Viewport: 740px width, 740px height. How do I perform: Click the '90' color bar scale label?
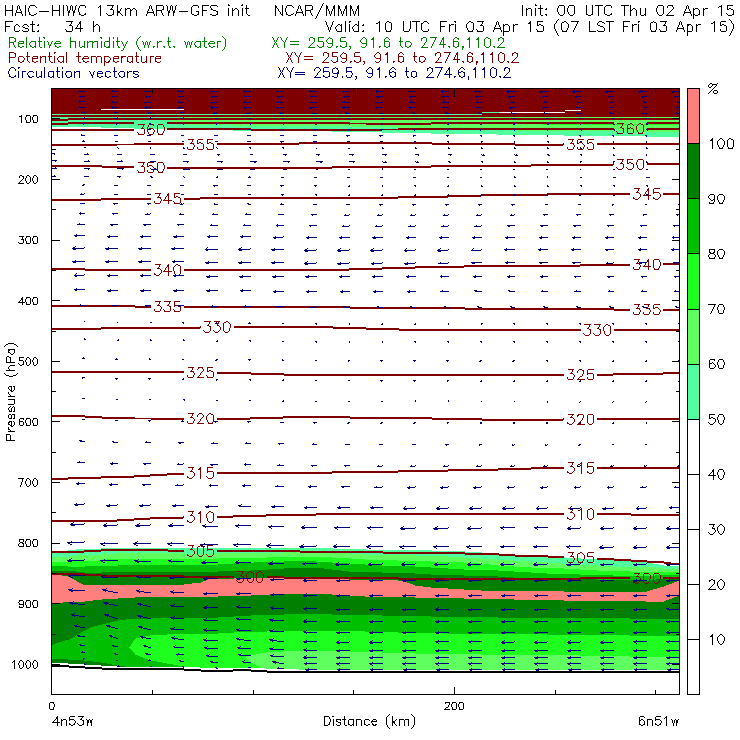click(x=716, y=199)
